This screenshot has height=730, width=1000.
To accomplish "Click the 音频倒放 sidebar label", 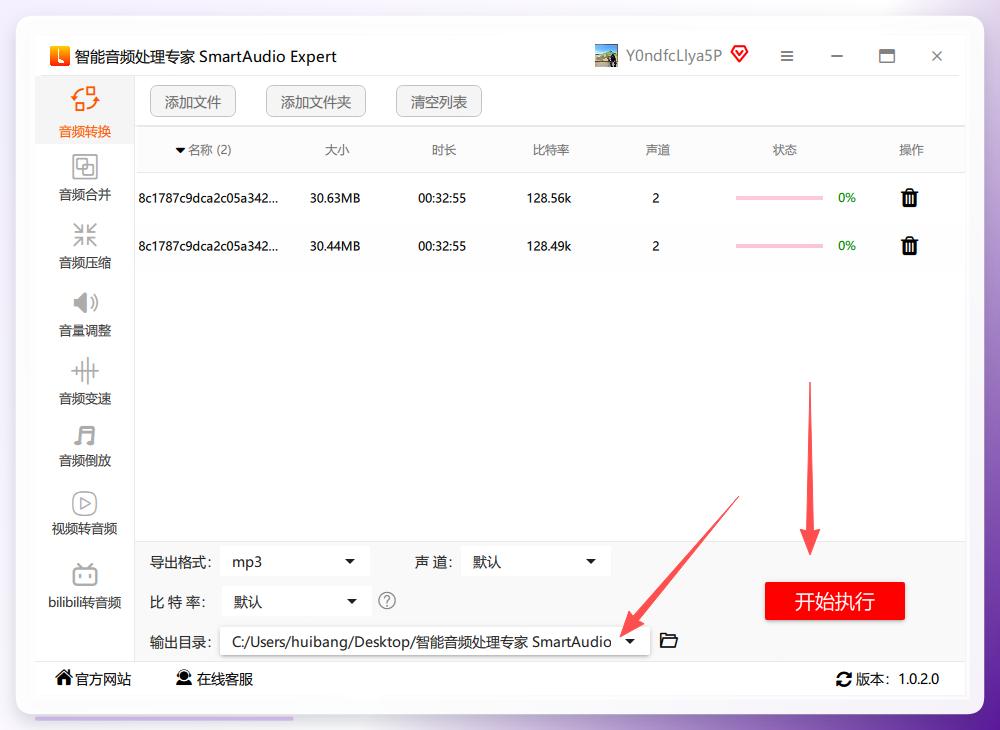I will point(85,460).
